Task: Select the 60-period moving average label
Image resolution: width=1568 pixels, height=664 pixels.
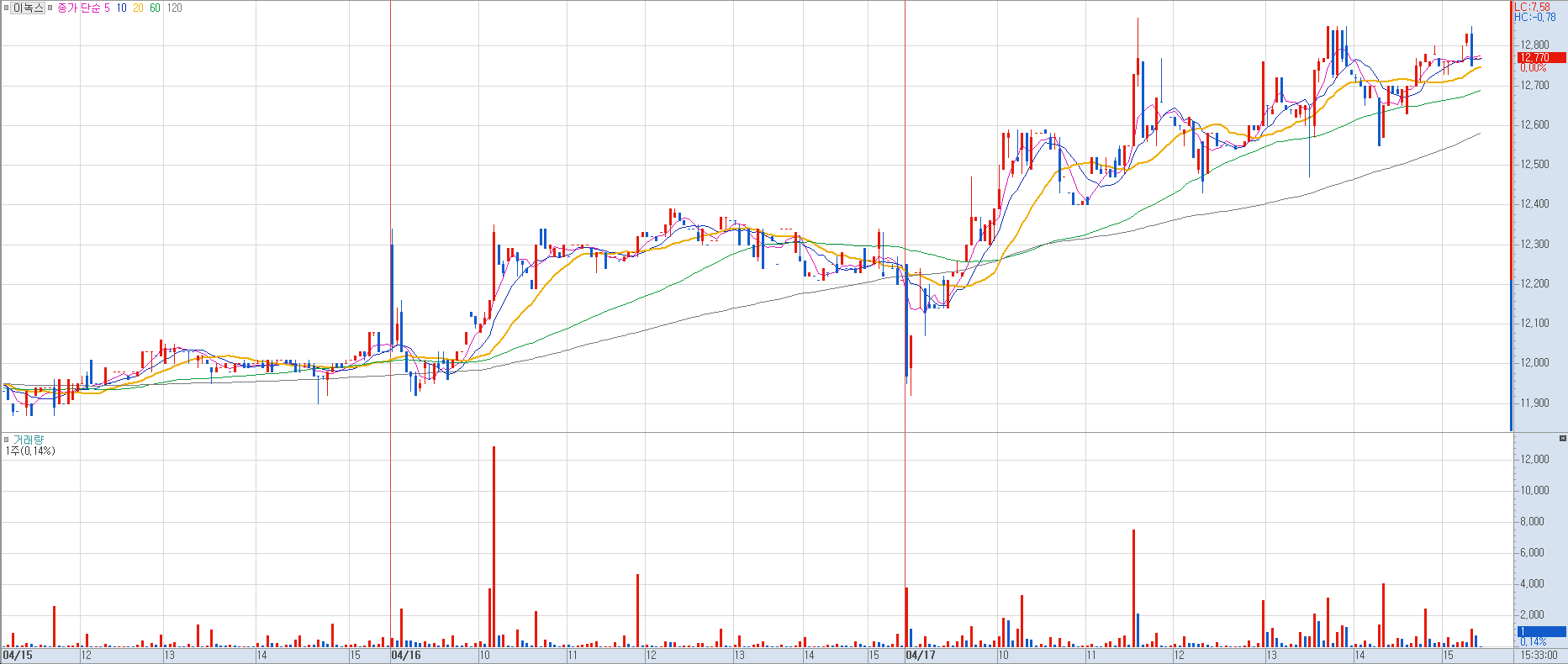Action: (155, 8)
